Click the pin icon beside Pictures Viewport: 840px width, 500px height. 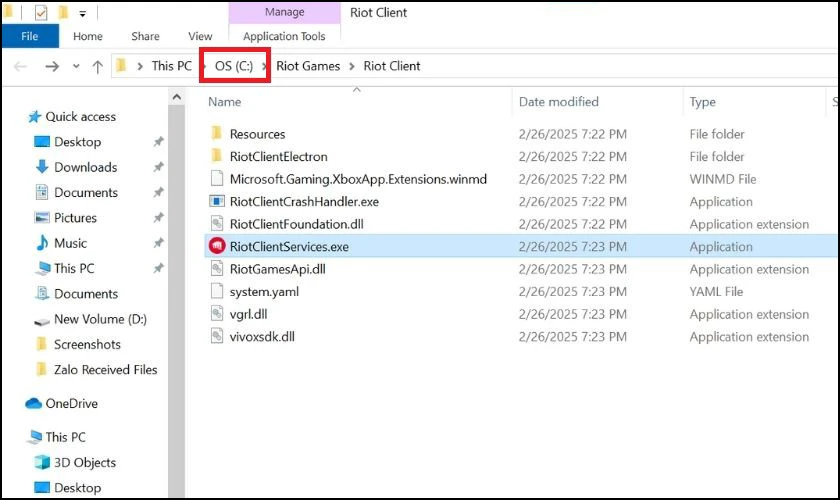[x=158, y=218]
